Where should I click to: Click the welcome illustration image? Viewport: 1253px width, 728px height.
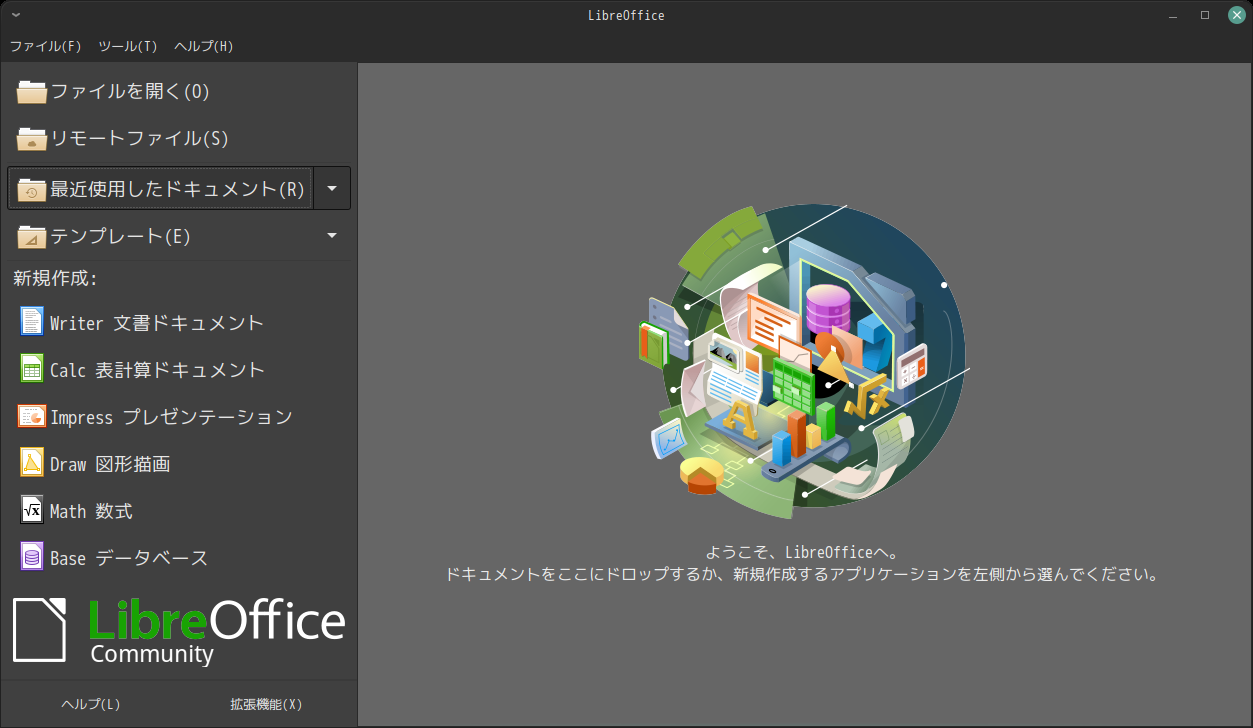pyautogui.click(x=805, y=360)
